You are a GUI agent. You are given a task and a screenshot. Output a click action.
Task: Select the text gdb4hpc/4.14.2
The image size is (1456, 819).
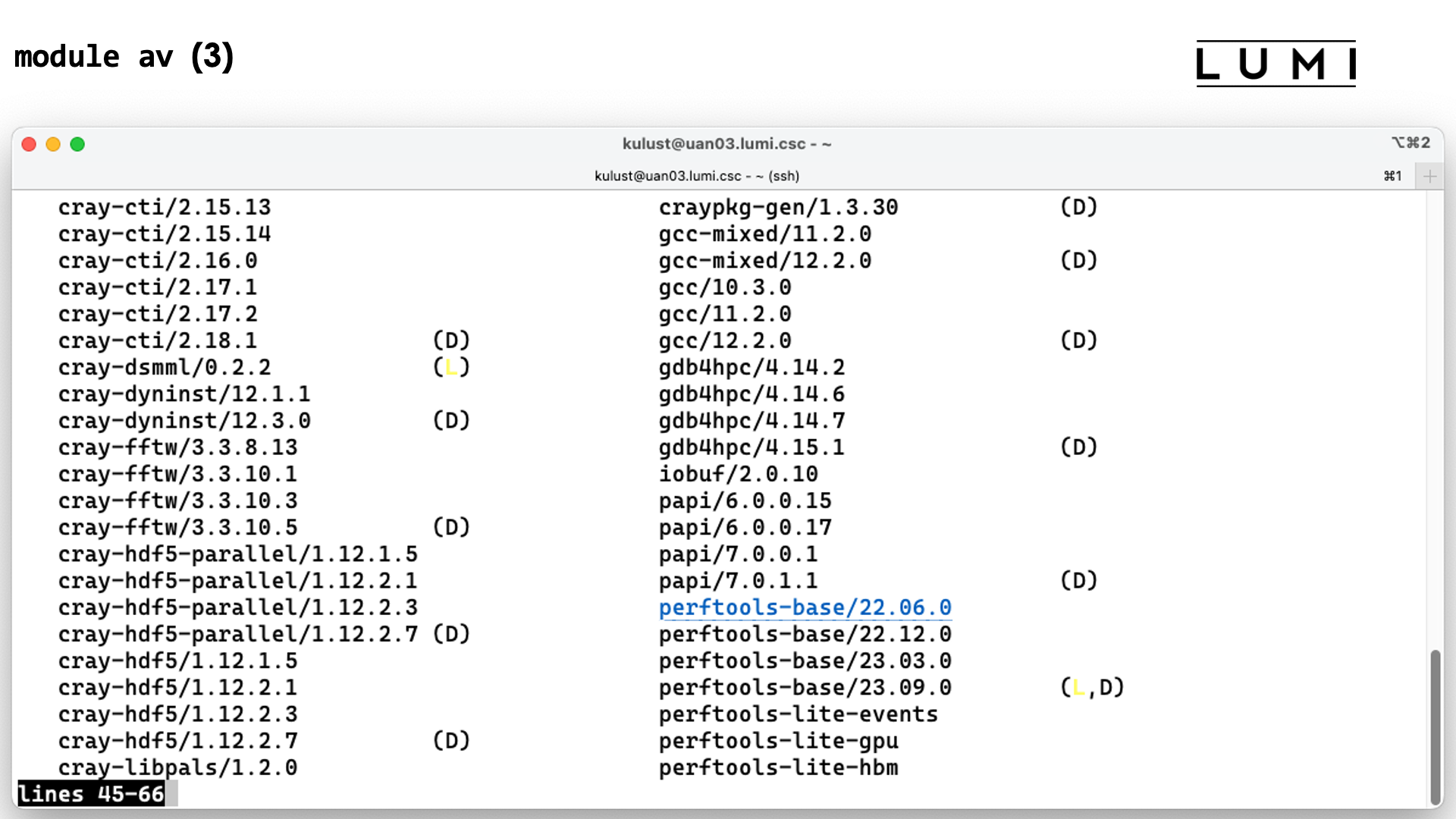pos(752,367)
